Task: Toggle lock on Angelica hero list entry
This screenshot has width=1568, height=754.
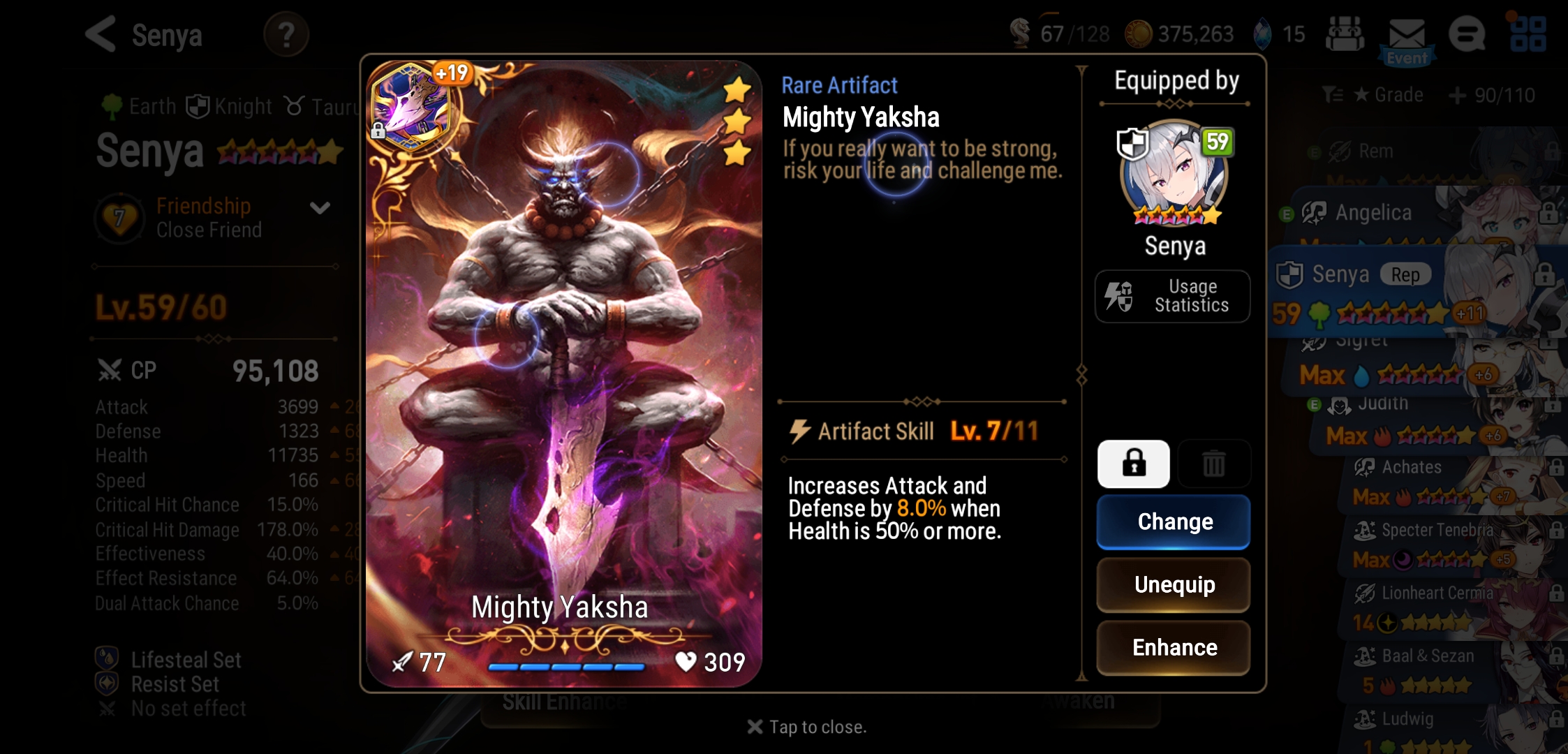Action: pyautogui.click(x=1548, y=212)
